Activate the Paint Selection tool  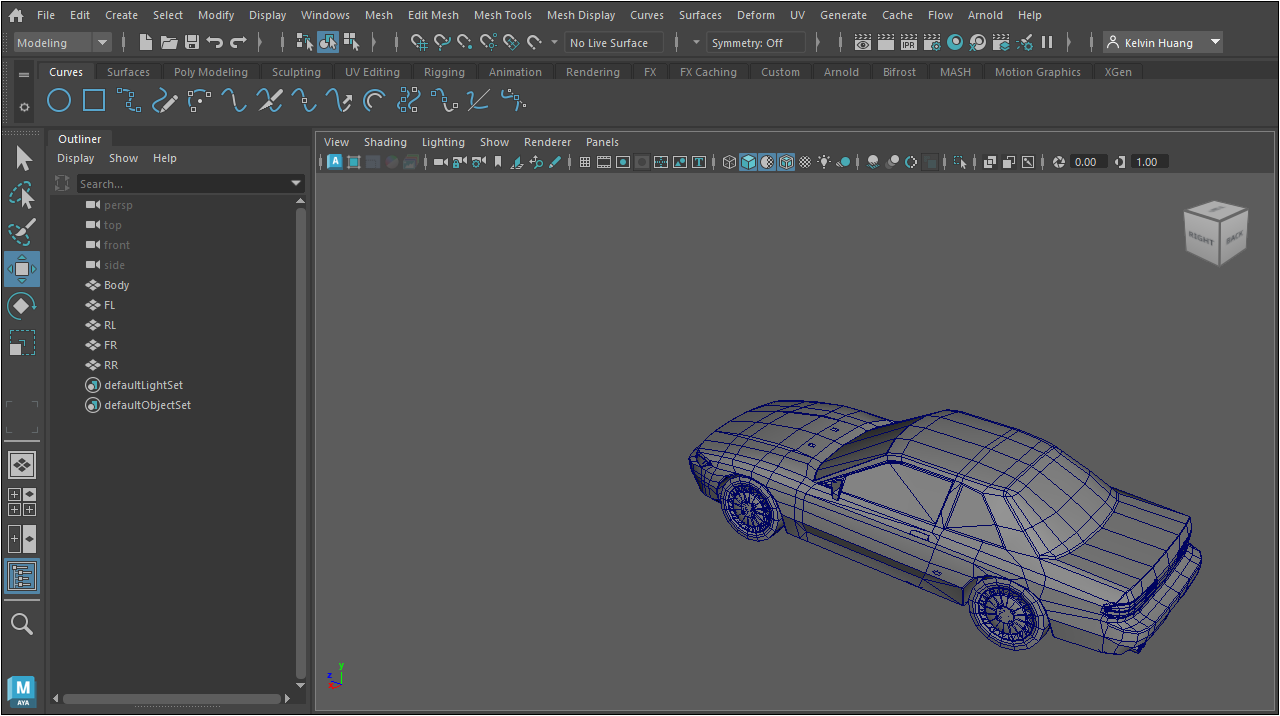click(x=22, y=232)
